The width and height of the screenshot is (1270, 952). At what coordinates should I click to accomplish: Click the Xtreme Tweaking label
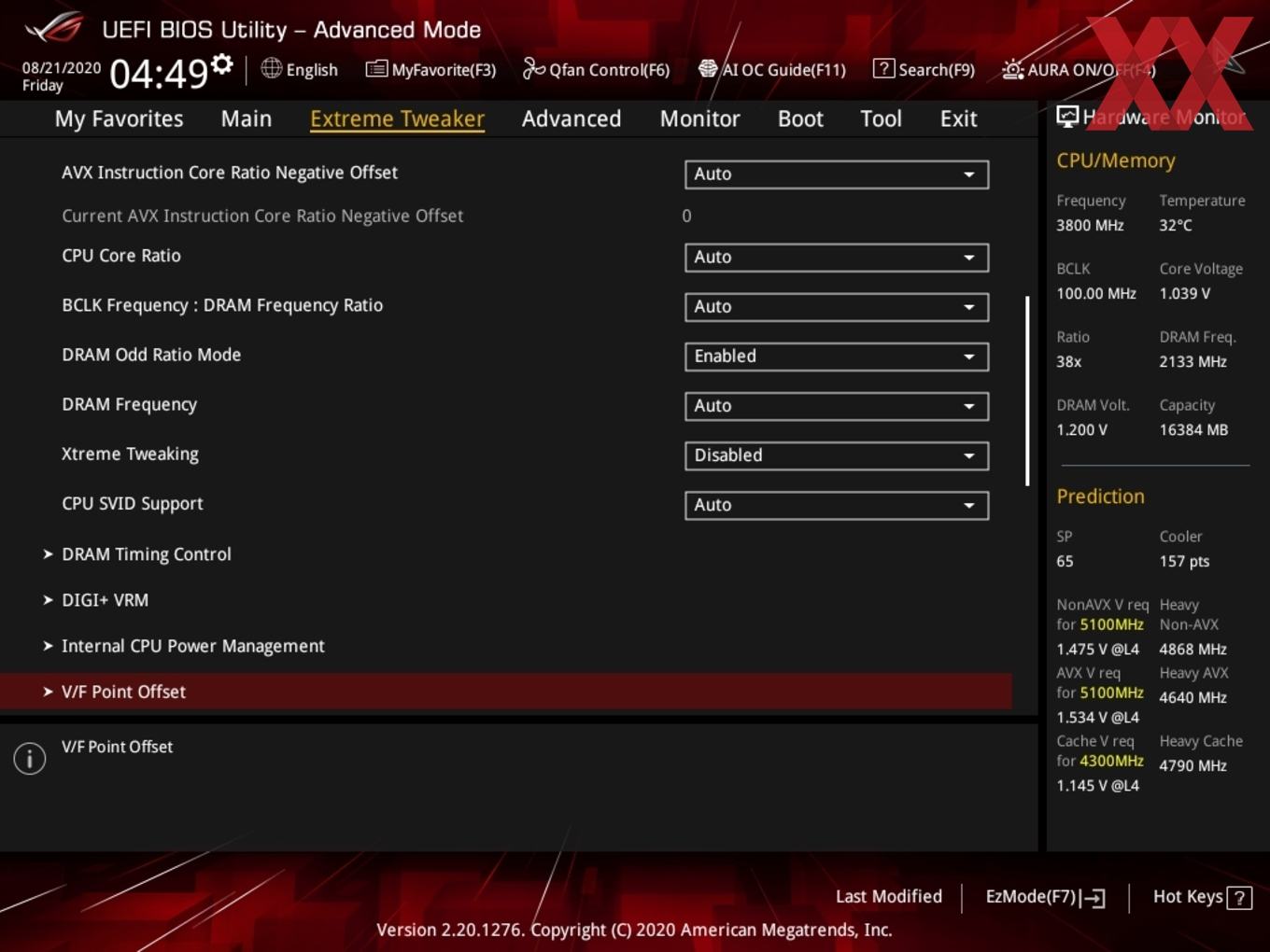[130, 455]
